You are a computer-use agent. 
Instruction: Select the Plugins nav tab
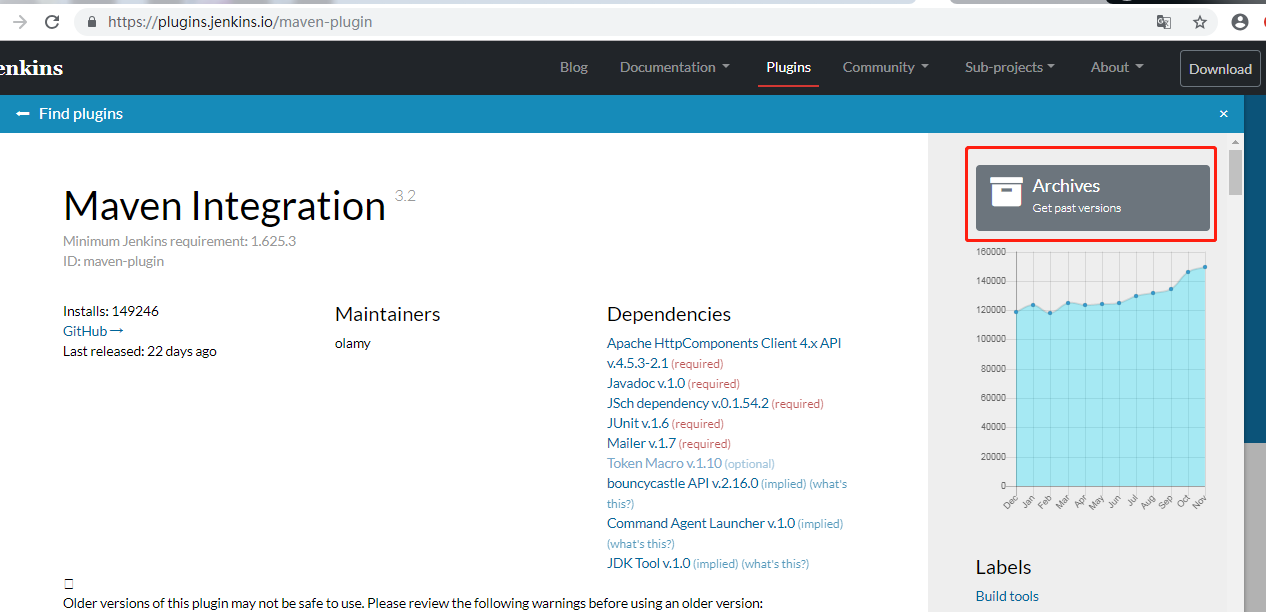(789, 67)
